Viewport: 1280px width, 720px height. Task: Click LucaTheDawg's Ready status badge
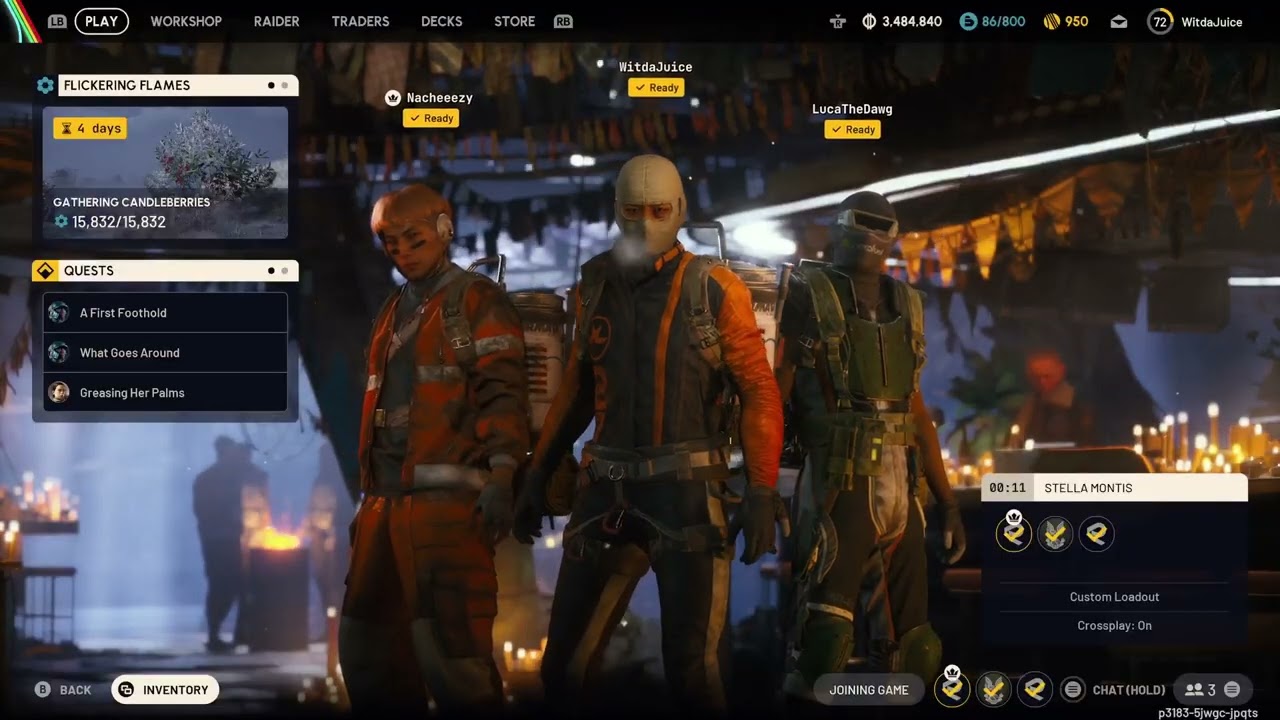click(x=852, y=129)
